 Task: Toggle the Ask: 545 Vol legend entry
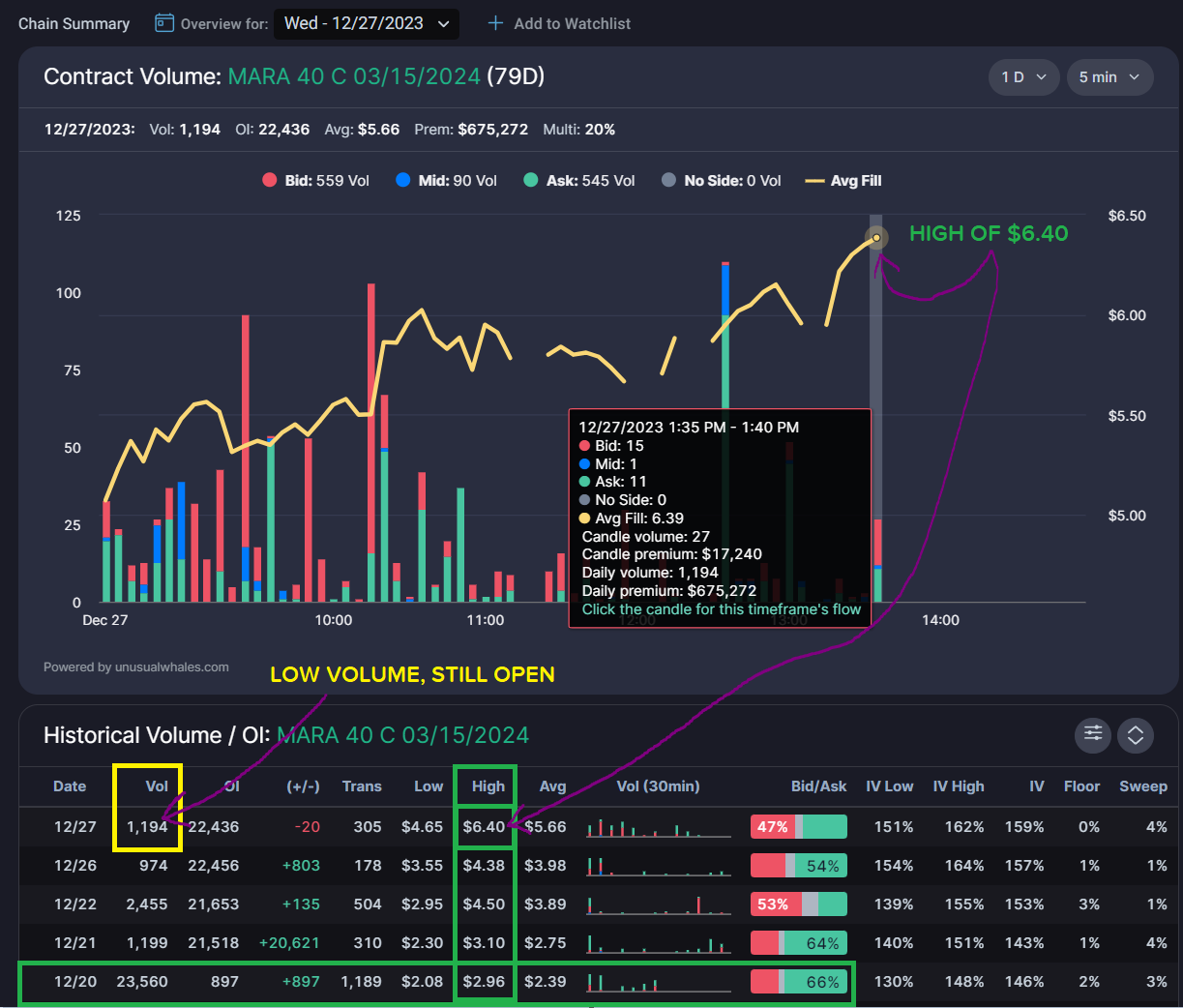point(578,180)
